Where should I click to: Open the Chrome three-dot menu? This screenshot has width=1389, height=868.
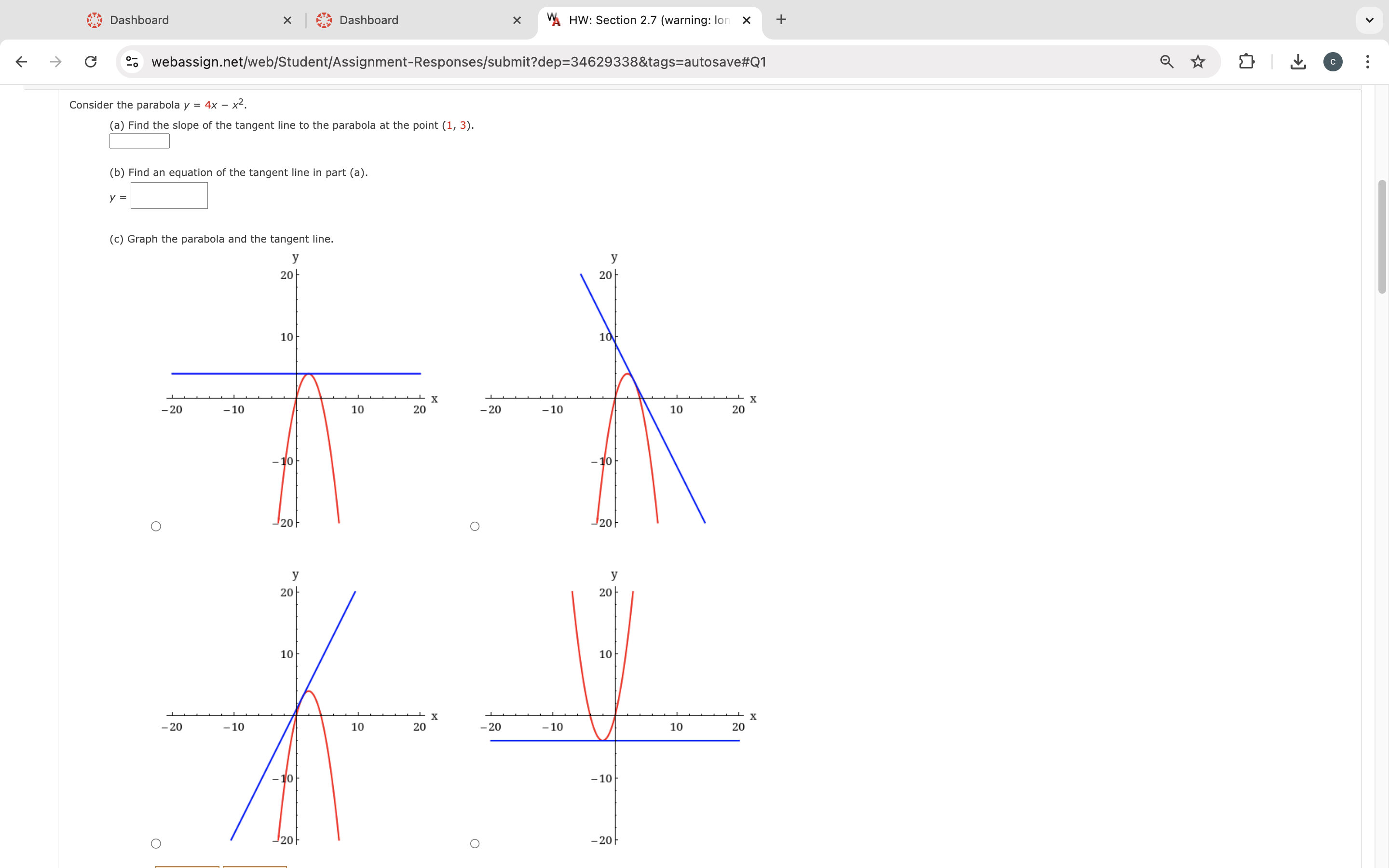[x=1368, y=61]
